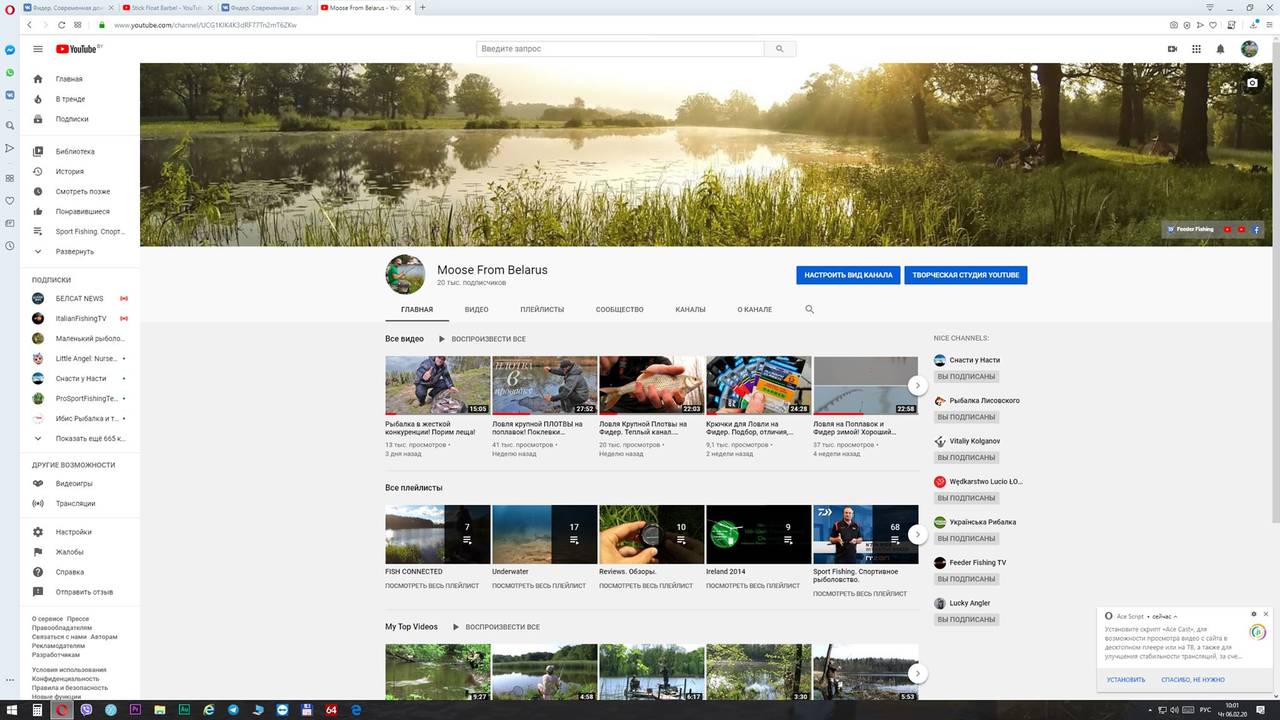Open the notifications bell

point(1220,49)
